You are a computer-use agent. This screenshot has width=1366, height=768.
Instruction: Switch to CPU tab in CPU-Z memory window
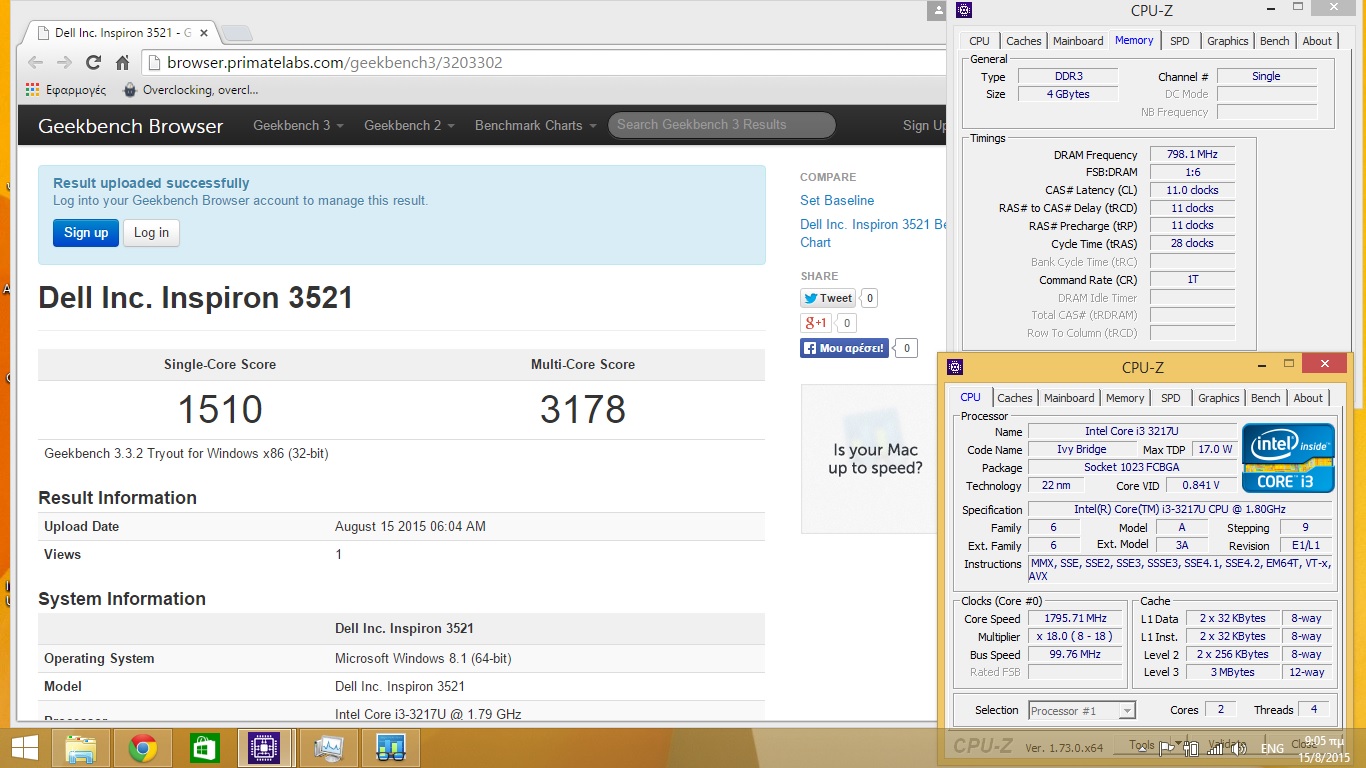[980, 41]
